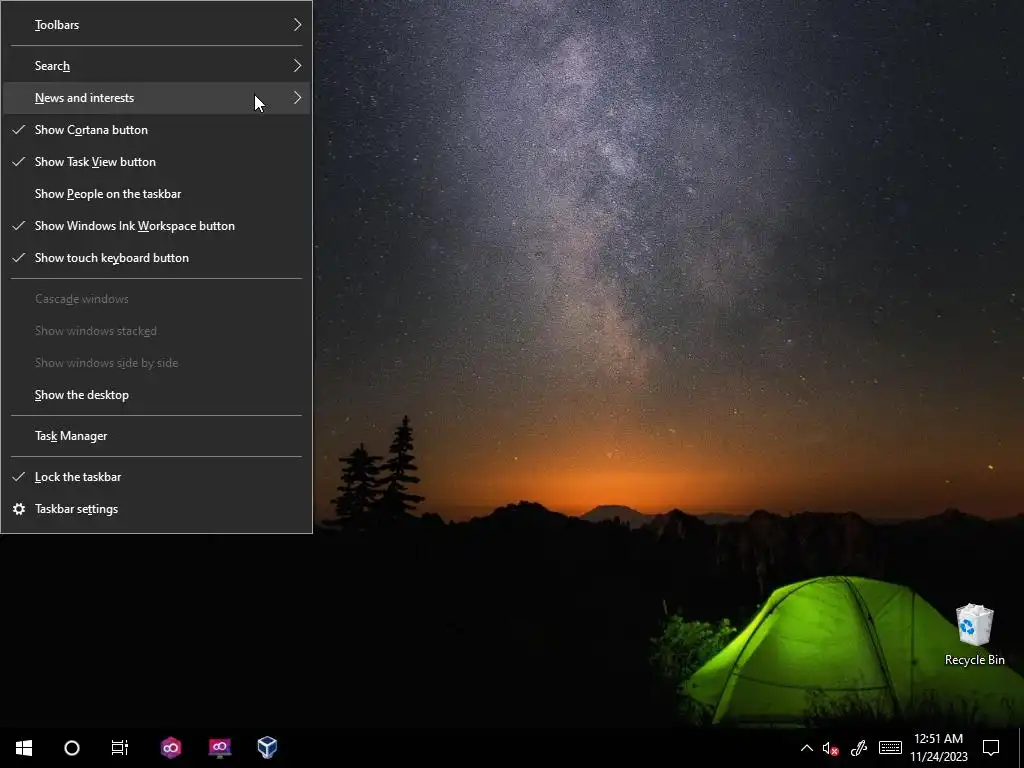Image resolution: width=1024 pixels, height=768 pixels.
Task: Uncheck Show Cortana button
Action: point(157,130)
